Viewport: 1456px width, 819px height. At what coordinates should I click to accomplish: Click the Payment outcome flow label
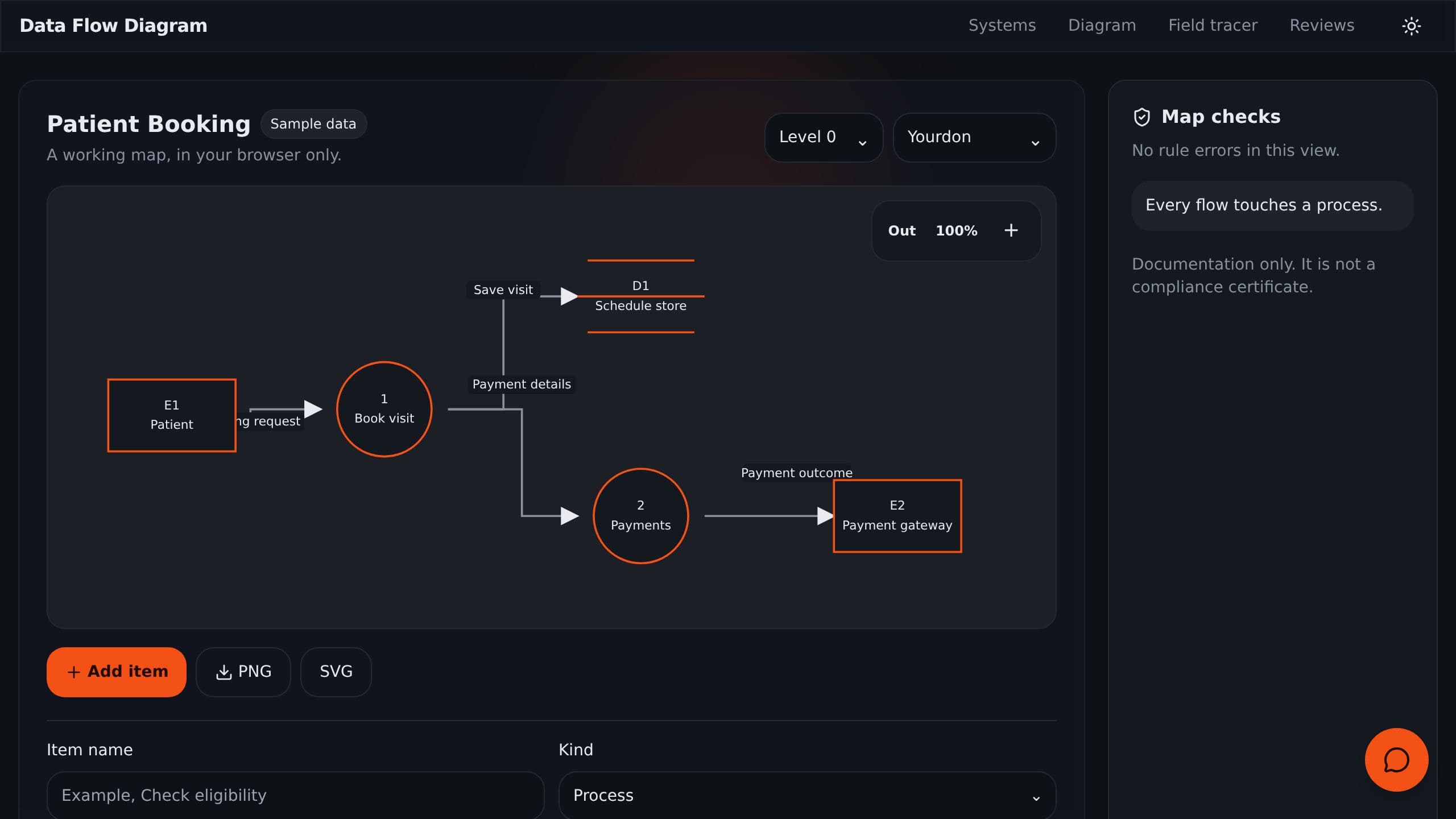point(796,473)
